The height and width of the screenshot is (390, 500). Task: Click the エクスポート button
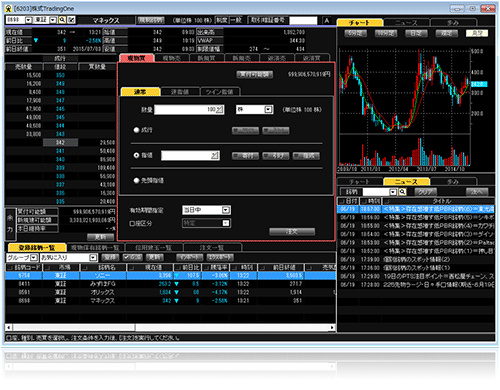(x=220, y=257)
